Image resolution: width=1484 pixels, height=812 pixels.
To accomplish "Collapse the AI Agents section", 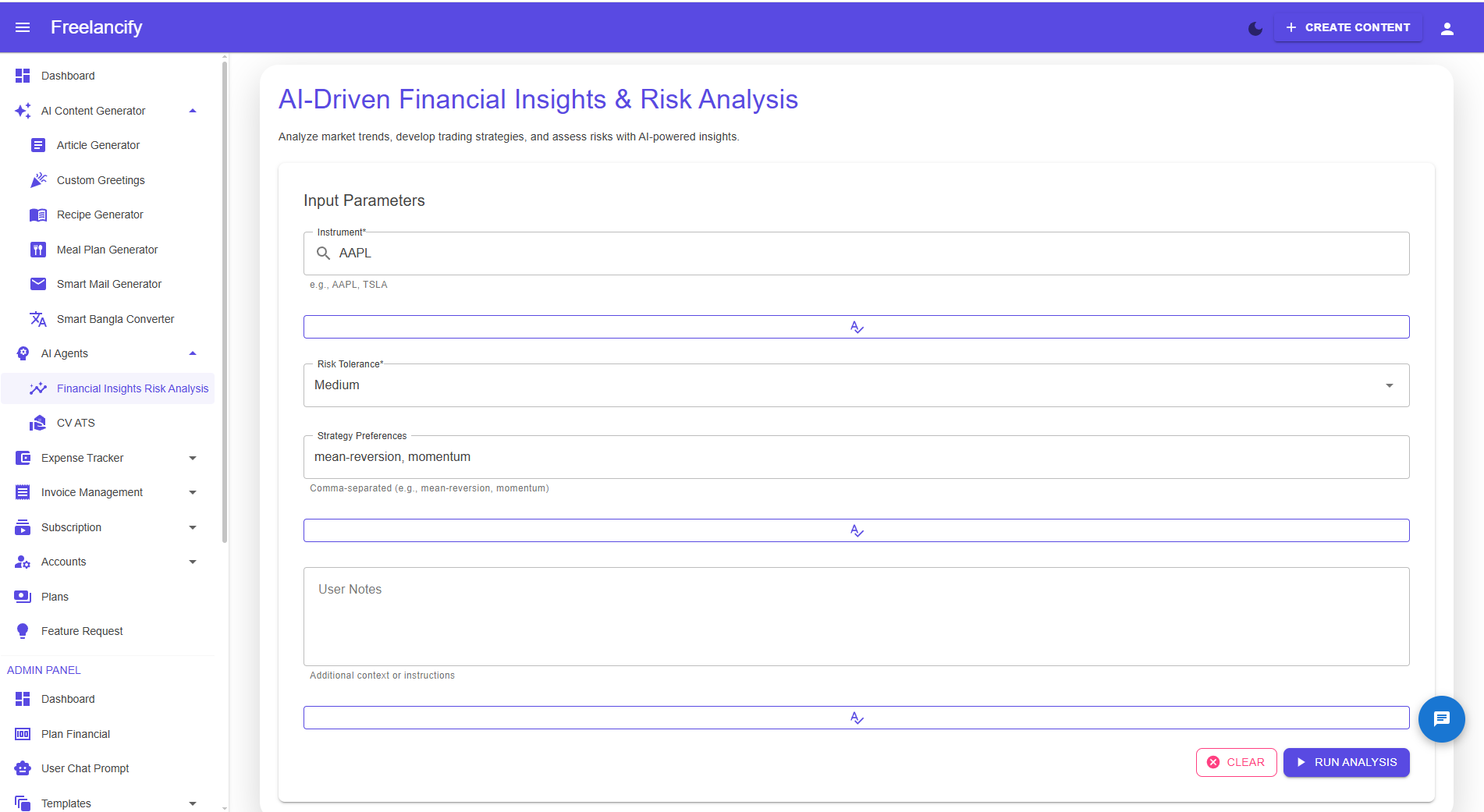I will point(193,353).
